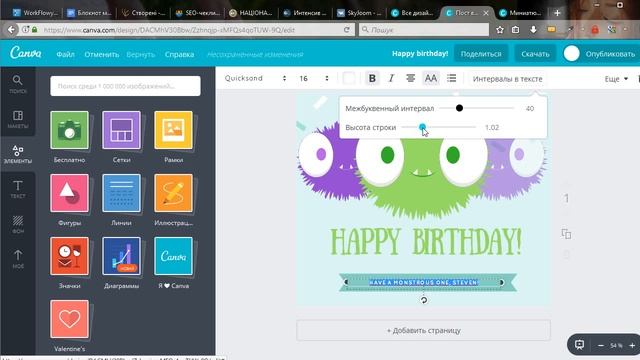Image resolution: width=640 pixels, height=360 pixels.
Task: Click the zoom out minus button
Action: pyautogui.click(x=600, y=346)
